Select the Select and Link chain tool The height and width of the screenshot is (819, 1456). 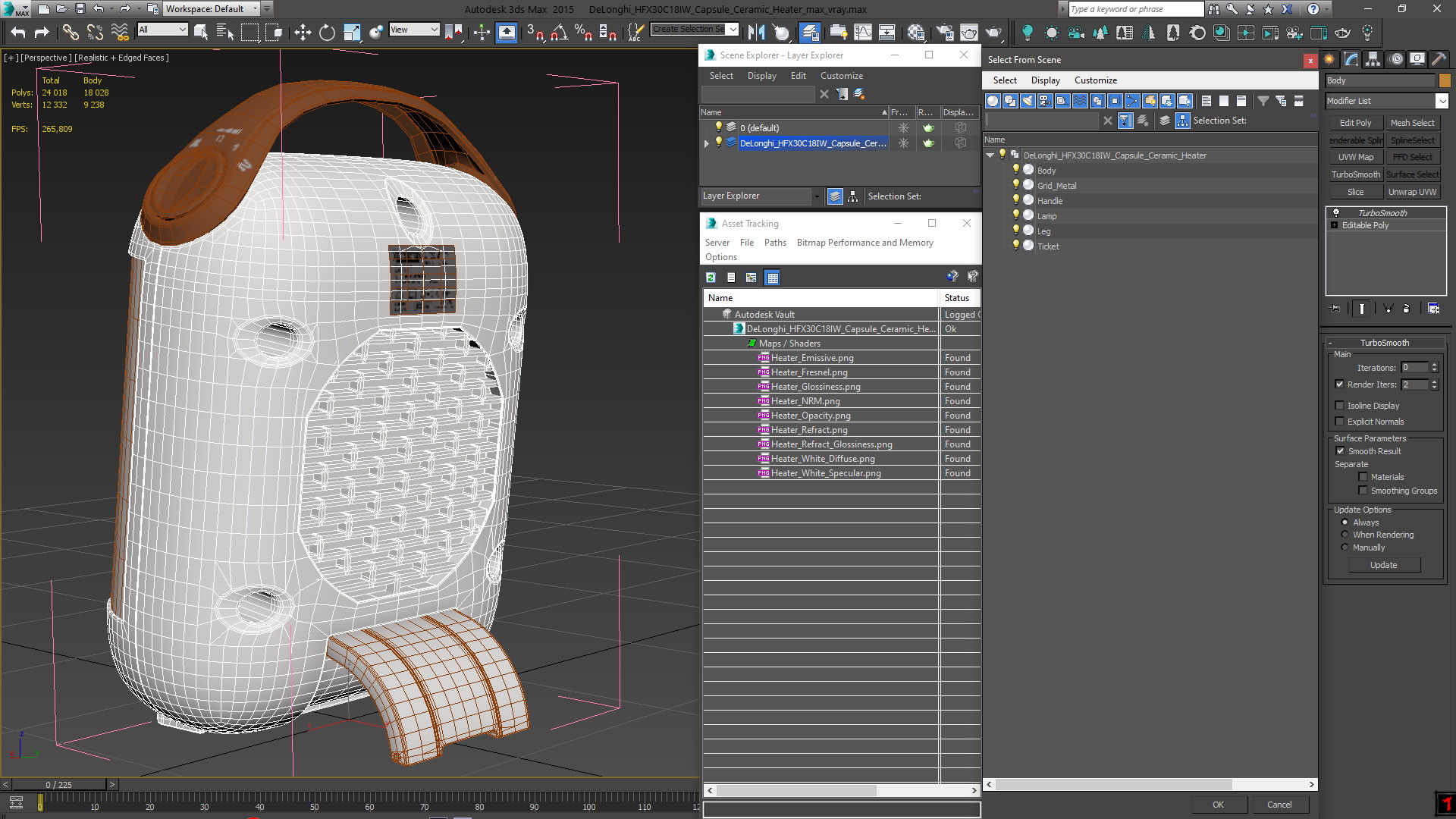point(71,32)
